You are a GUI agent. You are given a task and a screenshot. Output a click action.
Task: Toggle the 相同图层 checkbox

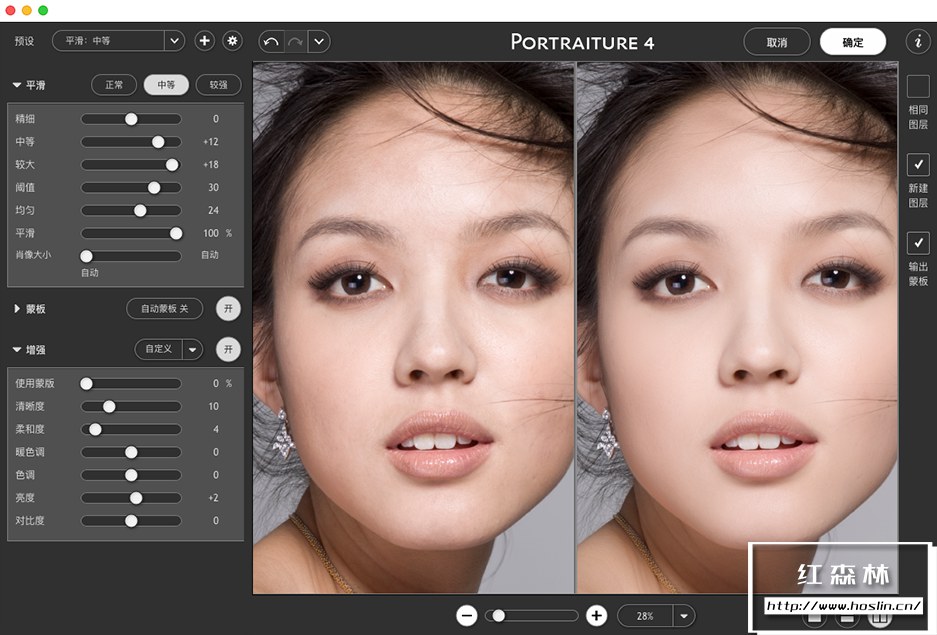917,87
